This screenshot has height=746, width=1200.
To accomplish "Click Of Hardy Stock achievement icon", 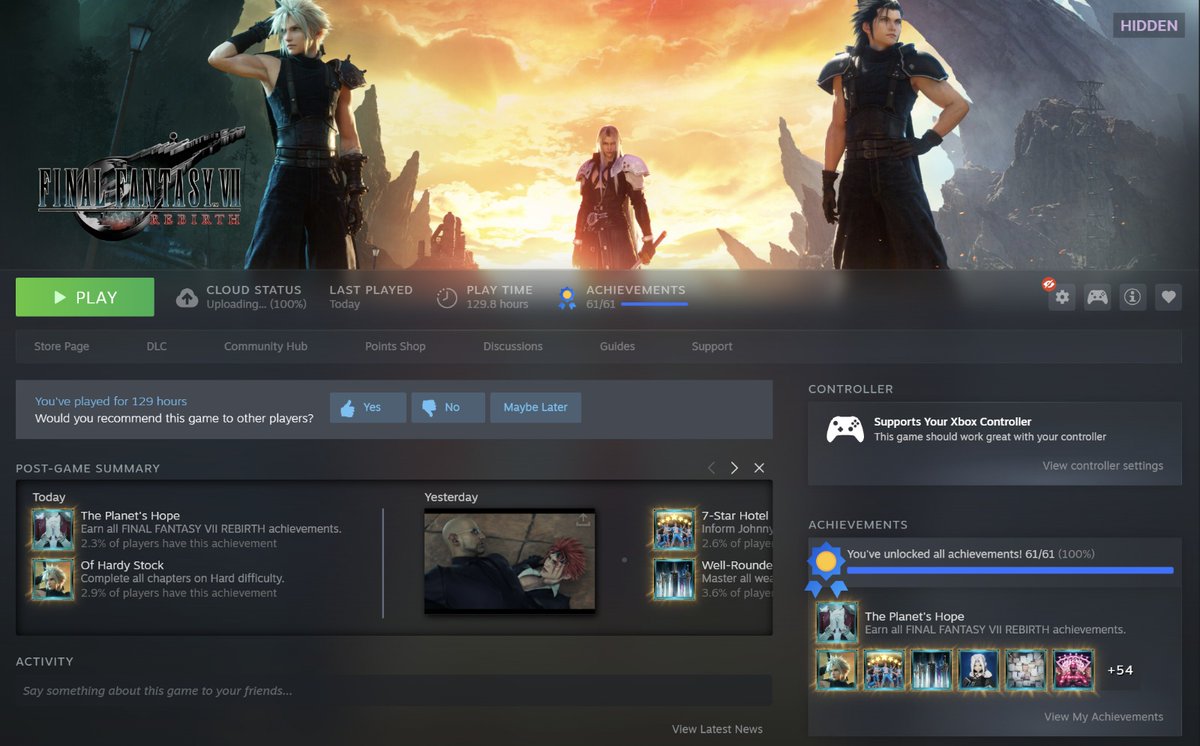I will click(x=52, y=579).
